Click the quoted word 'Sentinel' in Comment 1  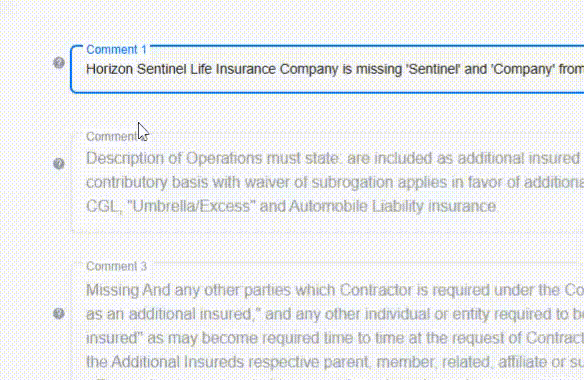(x=433, y=69)
